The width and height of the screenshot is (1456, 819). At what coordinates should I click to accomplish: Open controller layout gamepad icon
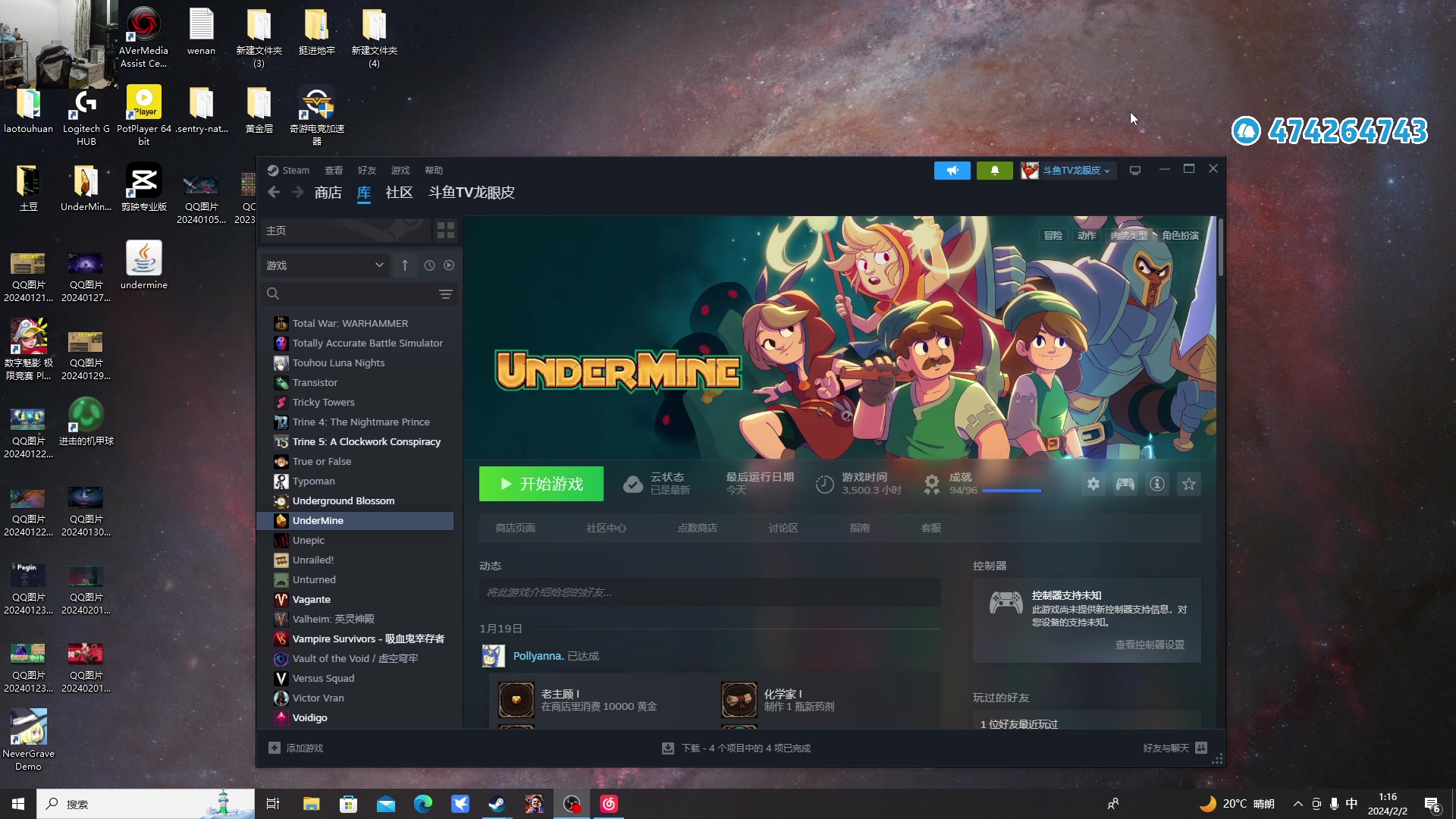(1125, 484)
